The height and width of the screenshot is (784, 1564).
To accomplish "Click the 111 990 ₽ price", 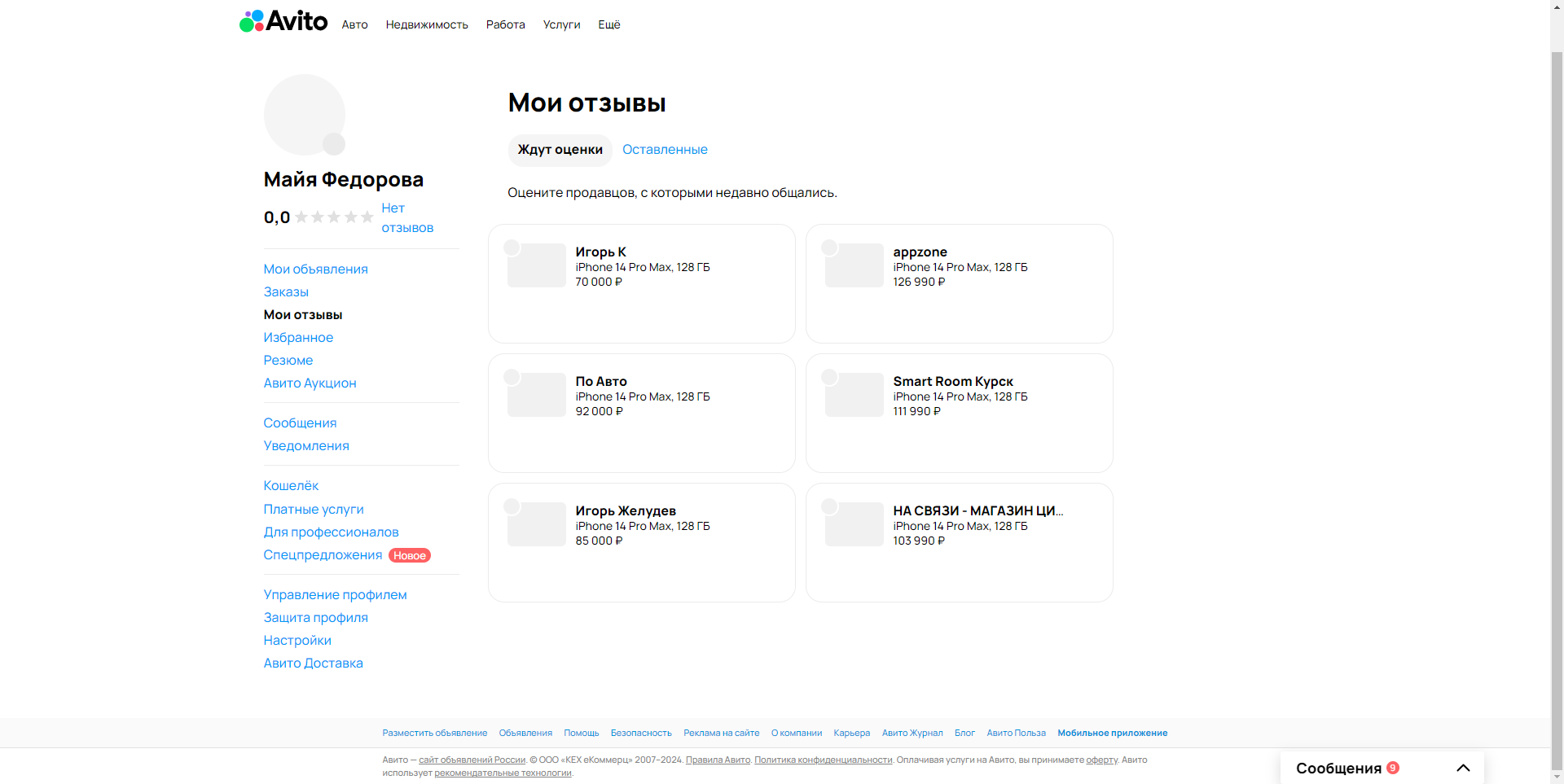I will 916,412.
